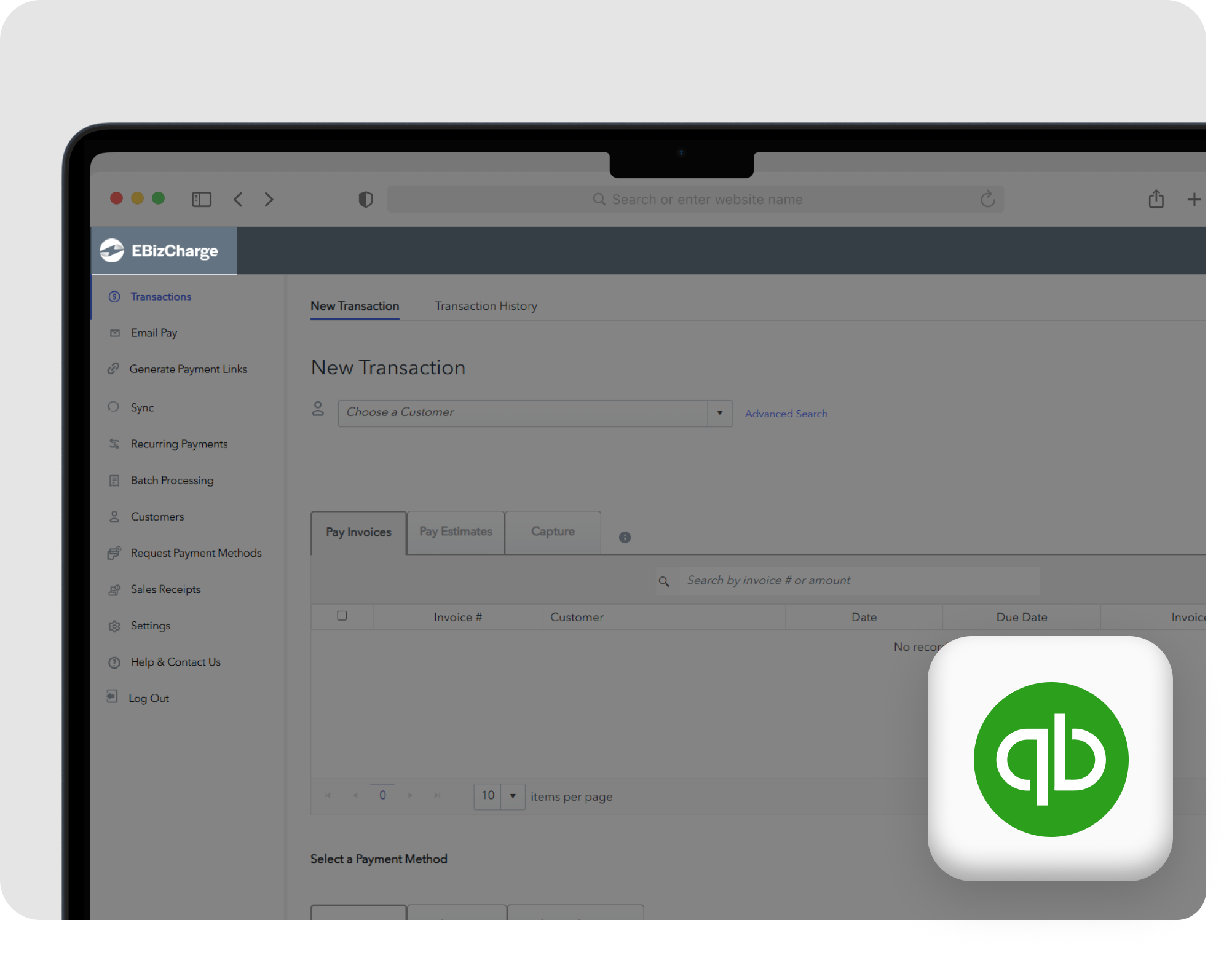Viewport: 1232px width, 955px height.
Task: Click the Customers person icon in sidebar
Action: coord(114,517)
